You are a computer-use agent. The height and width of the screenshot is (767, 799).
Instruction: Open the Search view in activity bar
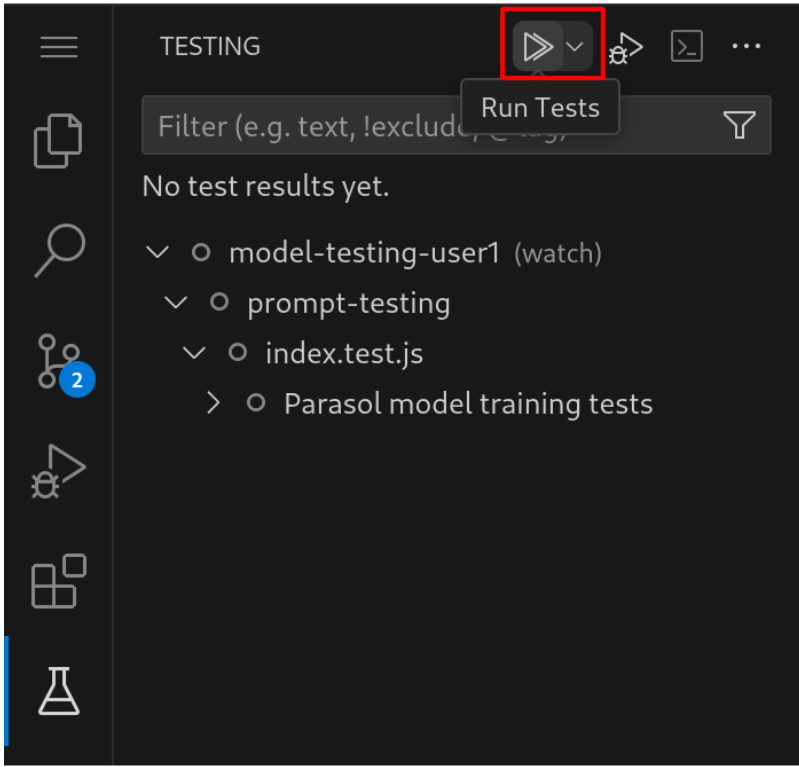(x=59, y=250)
